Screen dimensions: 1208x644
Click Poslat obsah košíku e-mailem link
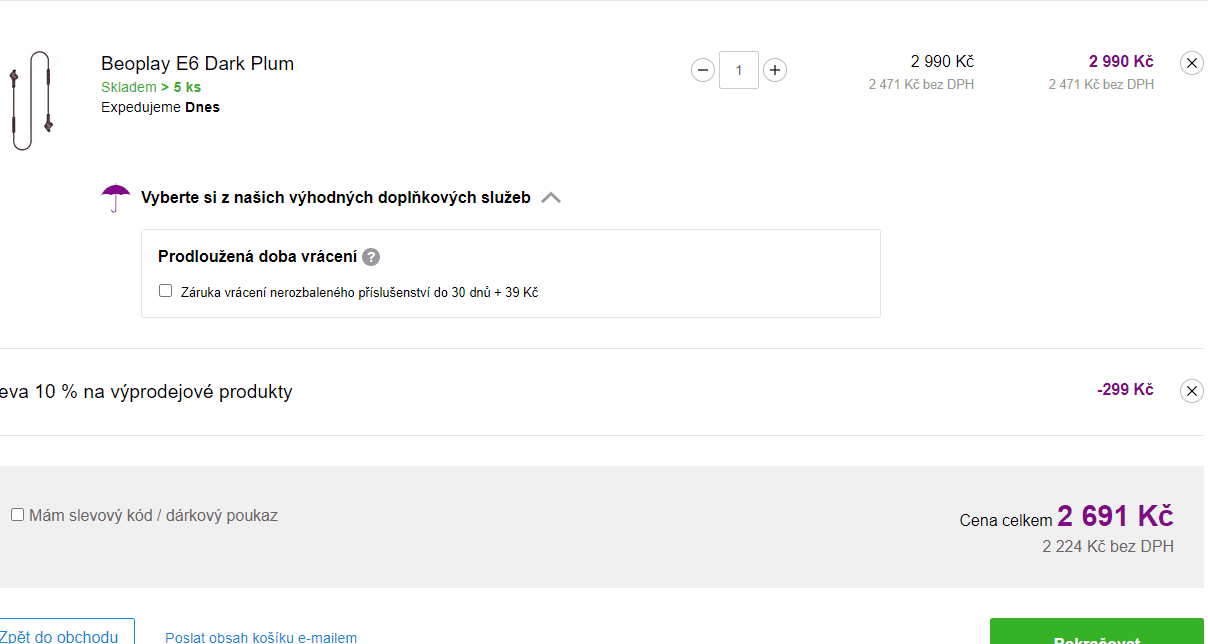pyautogui.click(x=261, y=637)
